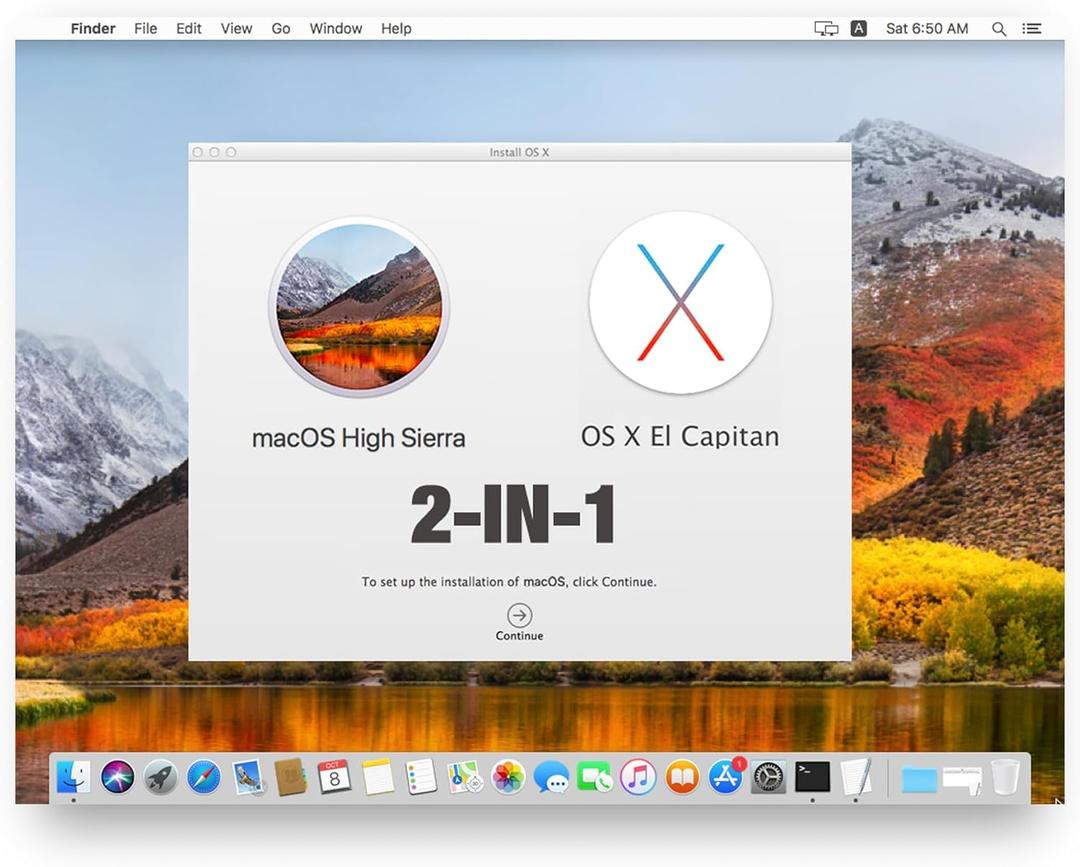This screenshot has height=867, width=1080.
Task: Open the Messages app
Action: tap(552, 777)
